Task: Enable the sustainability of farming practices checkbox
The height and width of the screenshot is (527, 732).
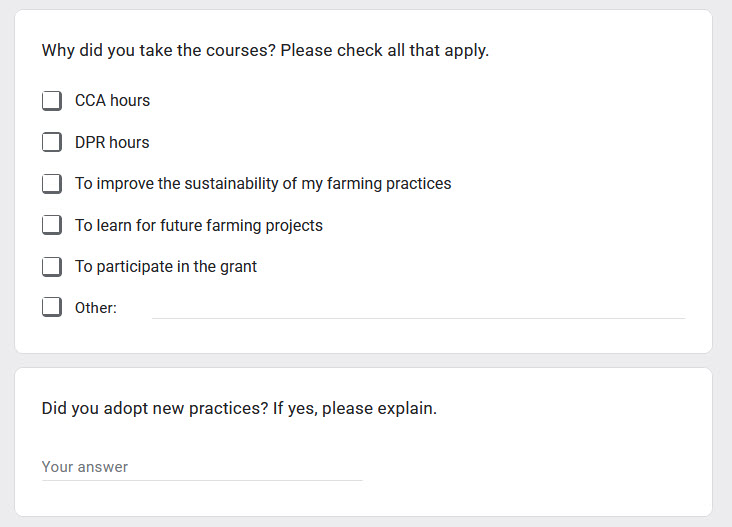Action: coord(52,183)
